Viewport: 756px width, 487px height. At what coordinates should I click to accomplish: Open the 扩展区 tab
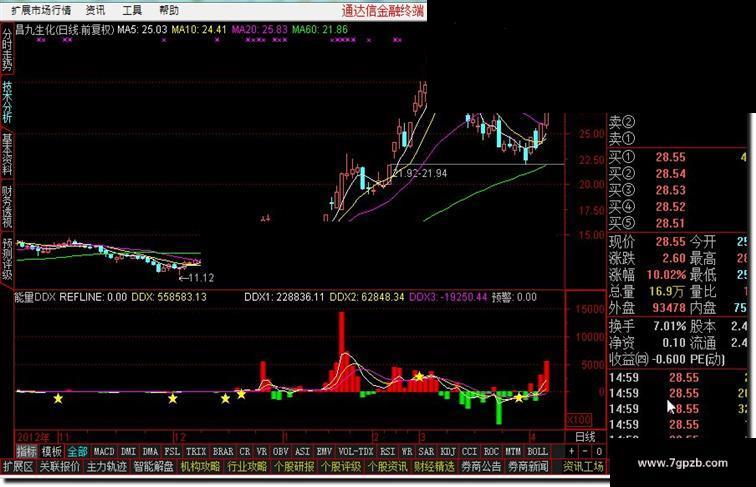(18, 467)
